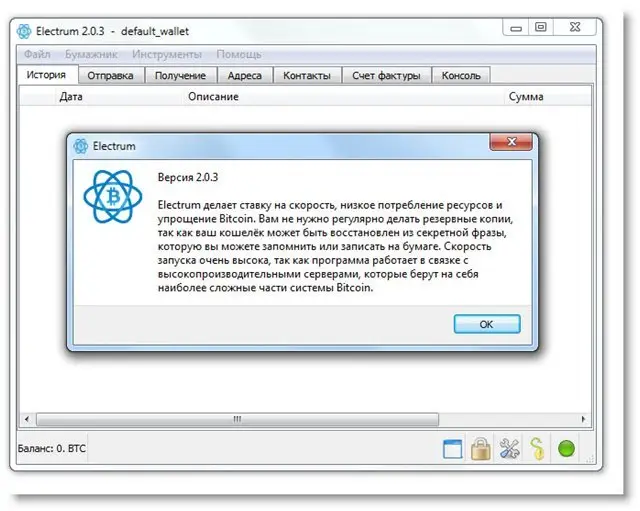This screenshot has width=640, height=511.
Task: Click the Electrum logo in the main title bar
Action: click(24, 31)
